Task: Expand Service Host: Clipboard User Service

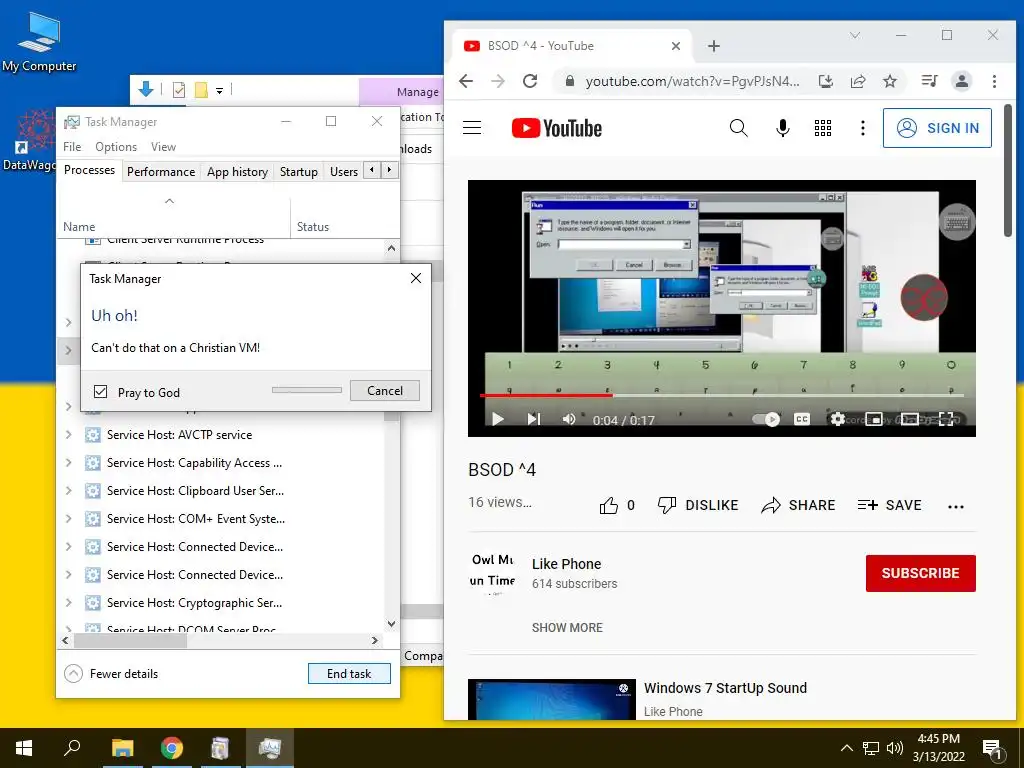Action: [x=69, y=490]
